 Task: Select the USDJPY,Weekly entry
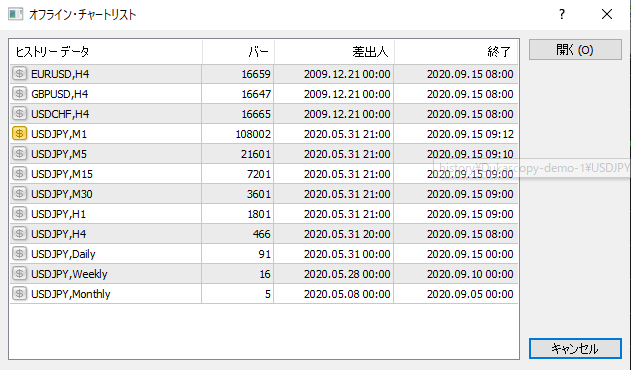coord(264,274)
